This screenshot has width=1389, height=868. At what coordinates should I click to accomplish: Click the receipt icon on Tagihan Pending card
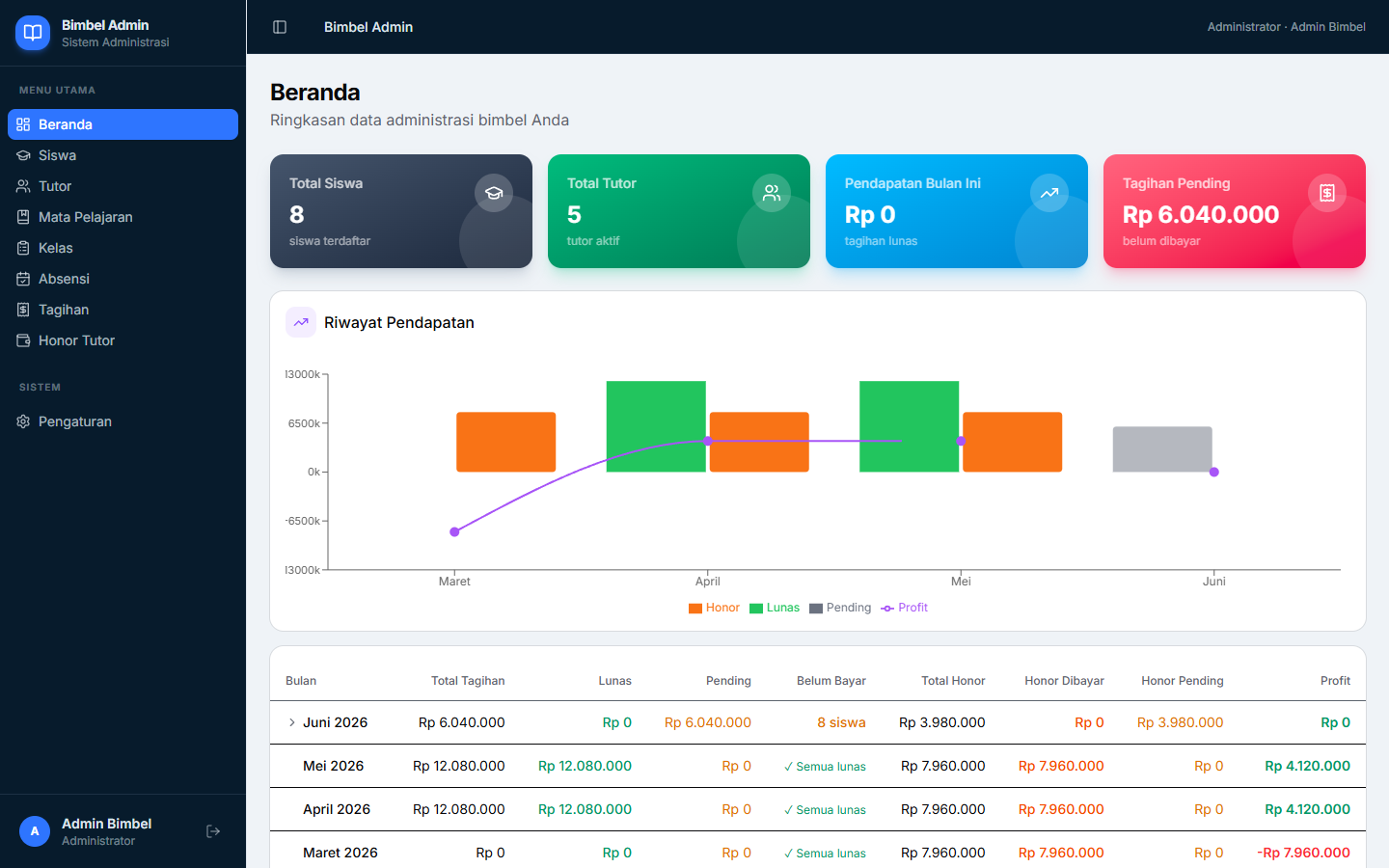pos(1327,193)
